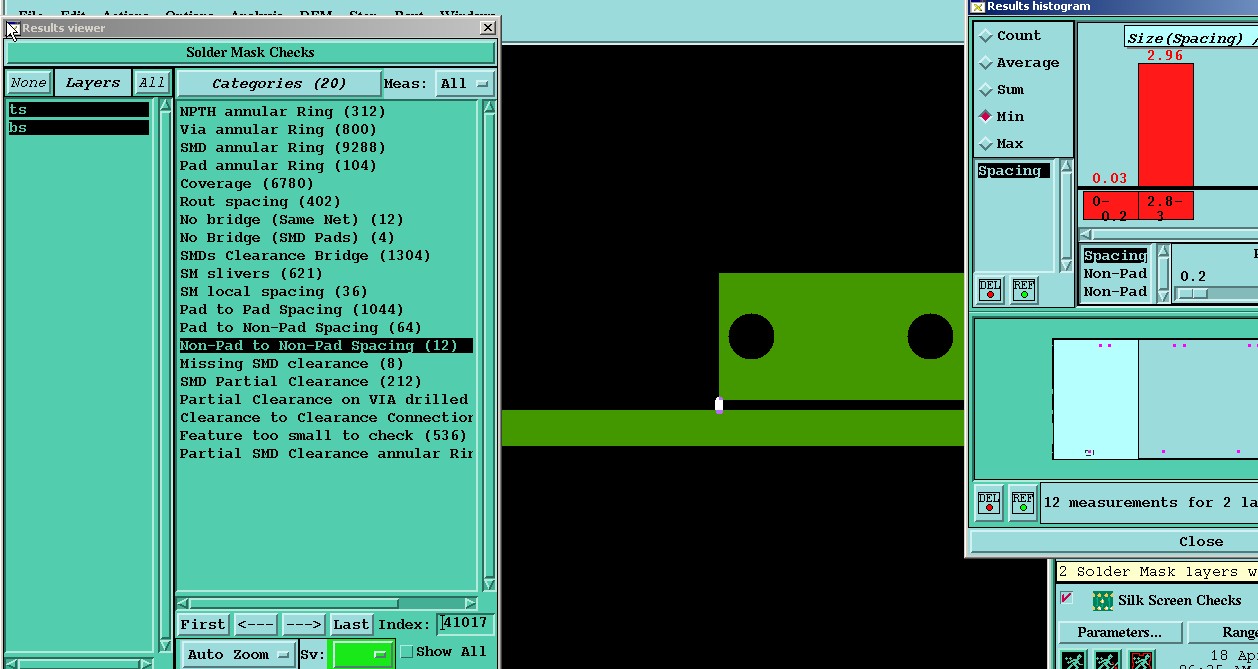1258x669 pixels.
Task: Select No Bridge (SMD Pads) (4) category
Action: (287, 237)
